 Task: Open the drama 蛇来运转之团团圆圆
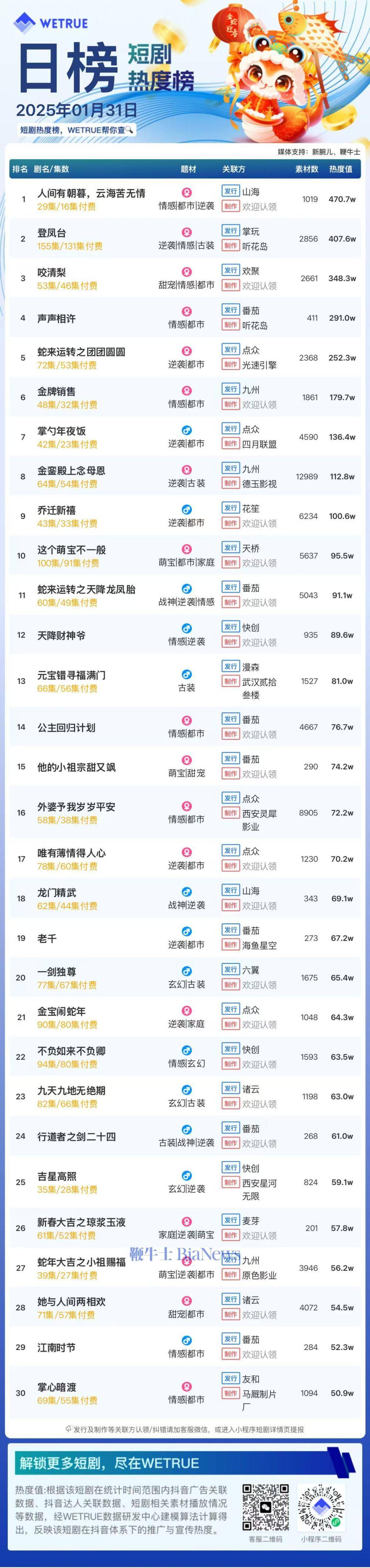[81, 352]
